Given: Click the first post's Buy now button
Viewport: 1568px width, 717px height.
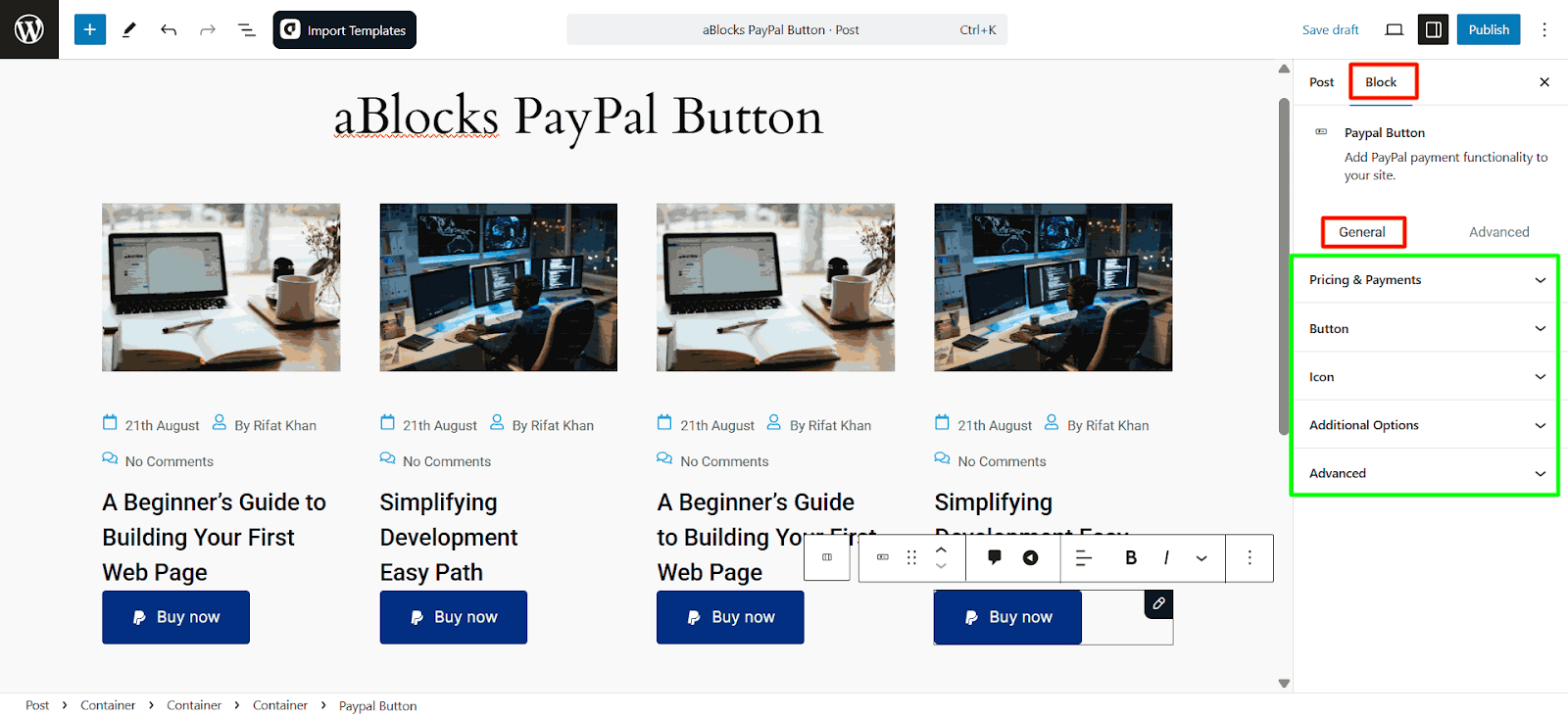Looking at the screenshot, I should point(175,617).
